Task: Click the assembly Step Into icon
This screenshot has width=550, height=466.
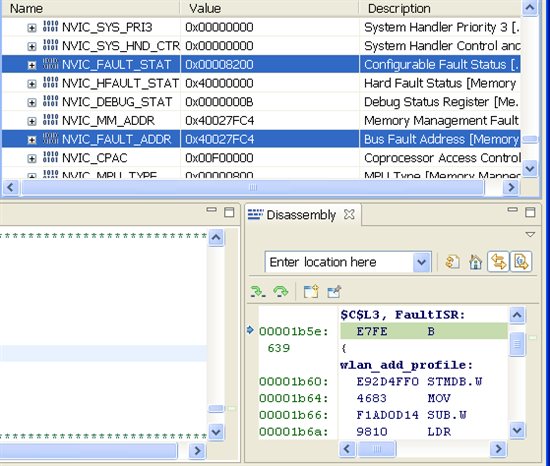Action: (258, 291)
